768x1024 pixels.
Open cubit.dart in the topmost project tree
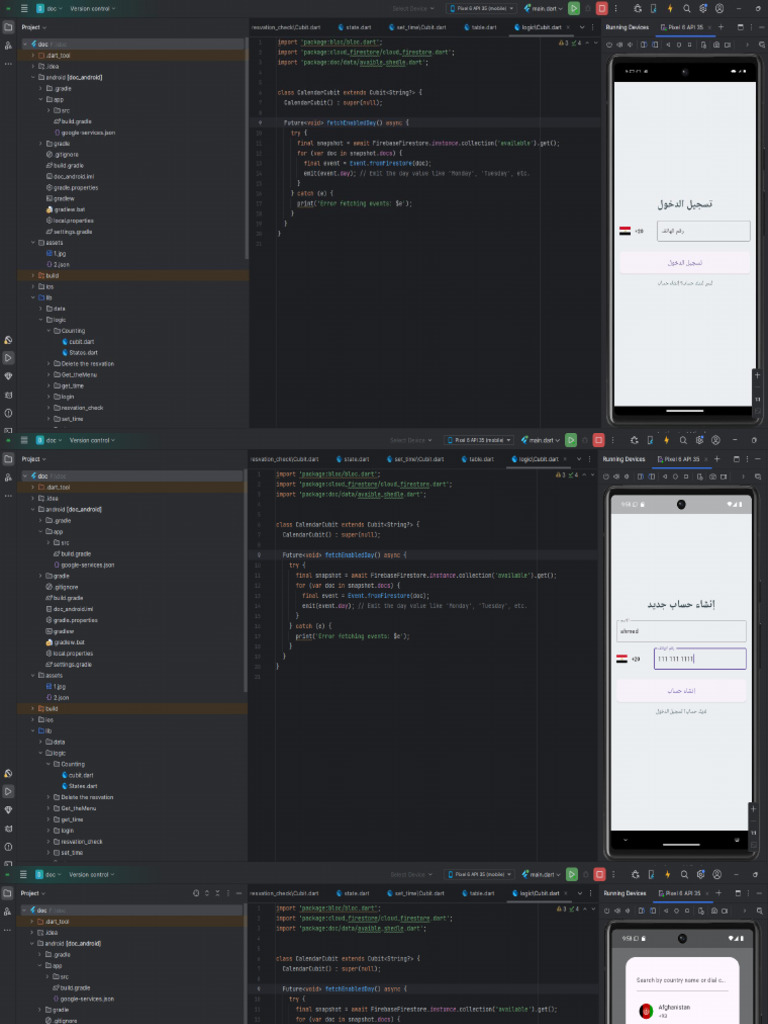coord(80,342)
